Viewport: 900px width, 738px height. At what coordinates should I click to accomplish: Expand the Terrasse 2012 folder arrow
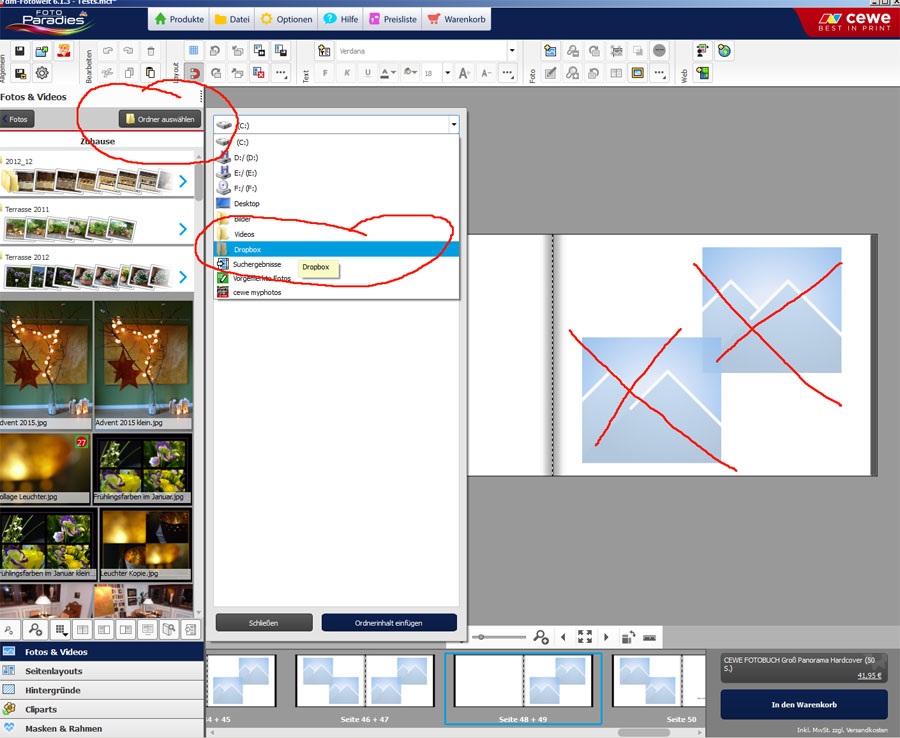[183, 277]
